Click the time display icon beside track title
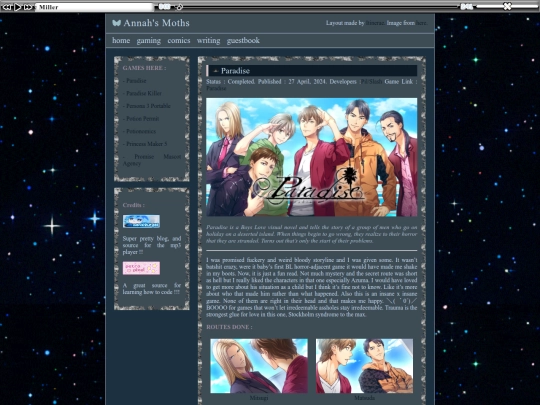 tap(164, 7)
